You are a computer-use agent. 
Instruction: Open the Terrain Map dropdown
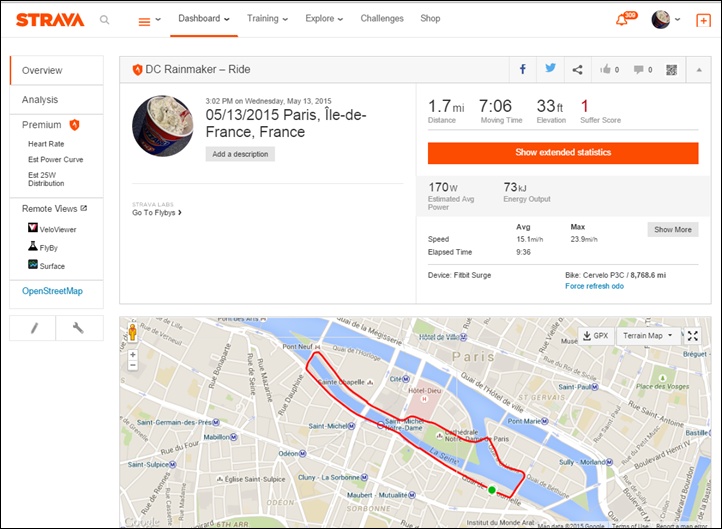pos(647,336)
